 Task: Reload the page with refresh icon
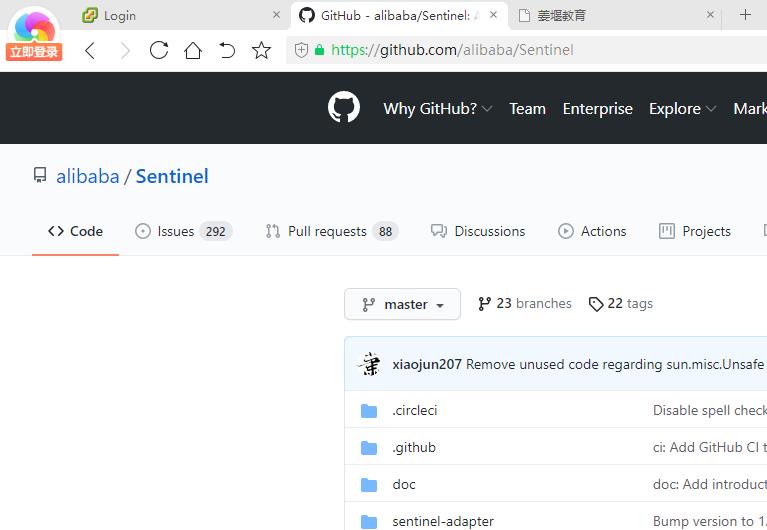pyautogui.click(x=159, y=50)
